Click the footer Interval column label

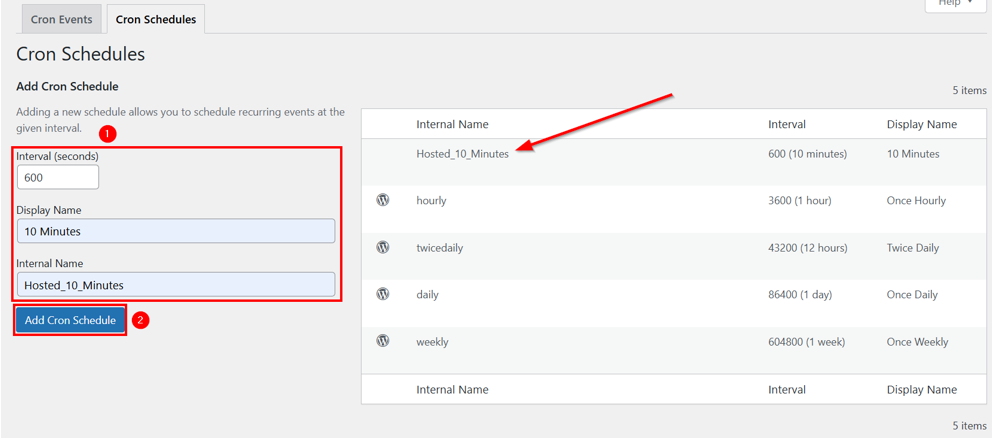pyautogui.click(x=787, y=389)
